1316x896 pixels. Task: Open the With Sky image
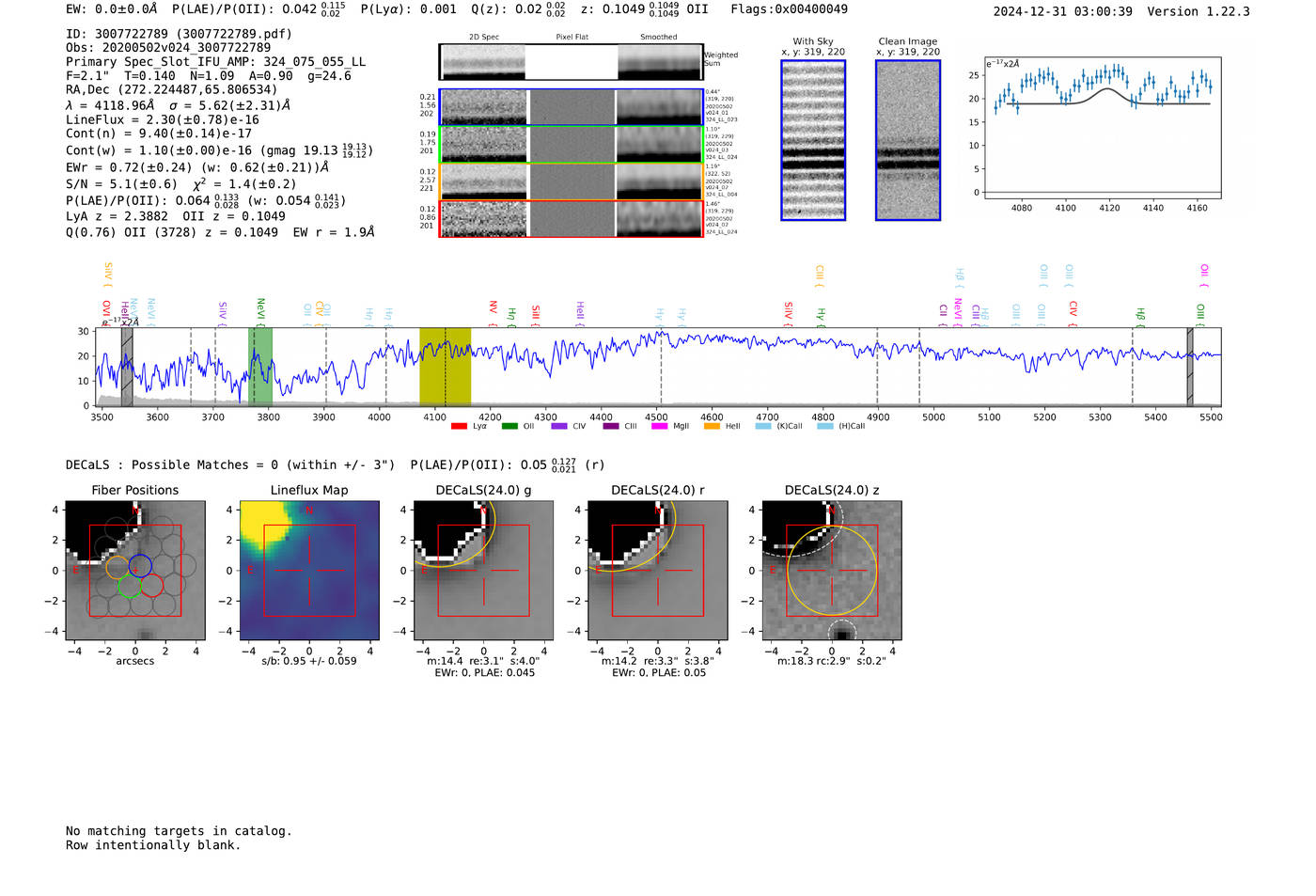813,140
